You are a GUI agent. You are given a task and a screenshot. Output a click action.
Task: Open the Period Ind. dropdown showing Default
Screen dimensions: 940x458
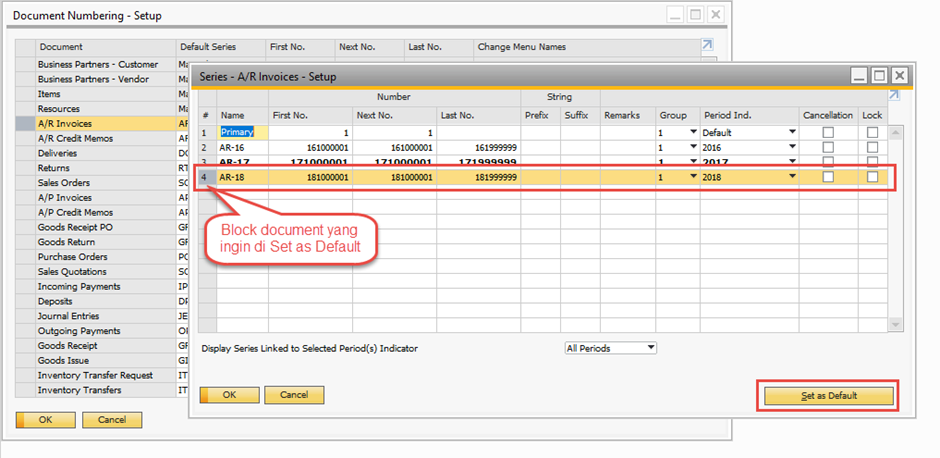[x=793, y=132]
